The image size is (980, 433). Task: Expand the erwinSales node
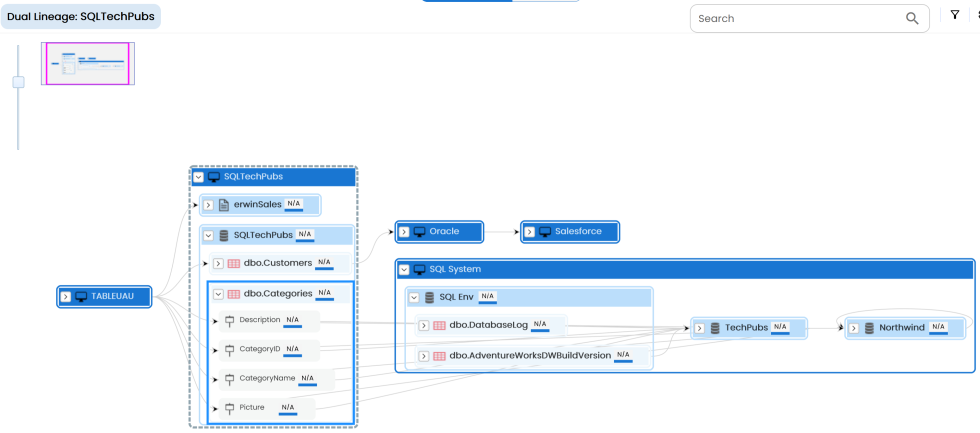[209, 205]
